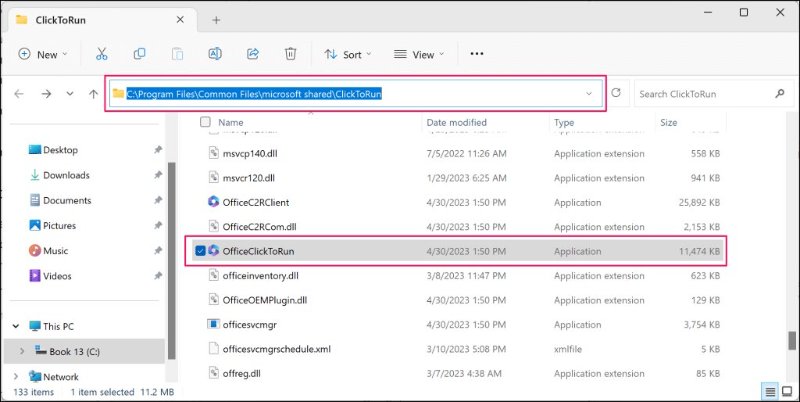Sort by Size column header

pos(668,122)
